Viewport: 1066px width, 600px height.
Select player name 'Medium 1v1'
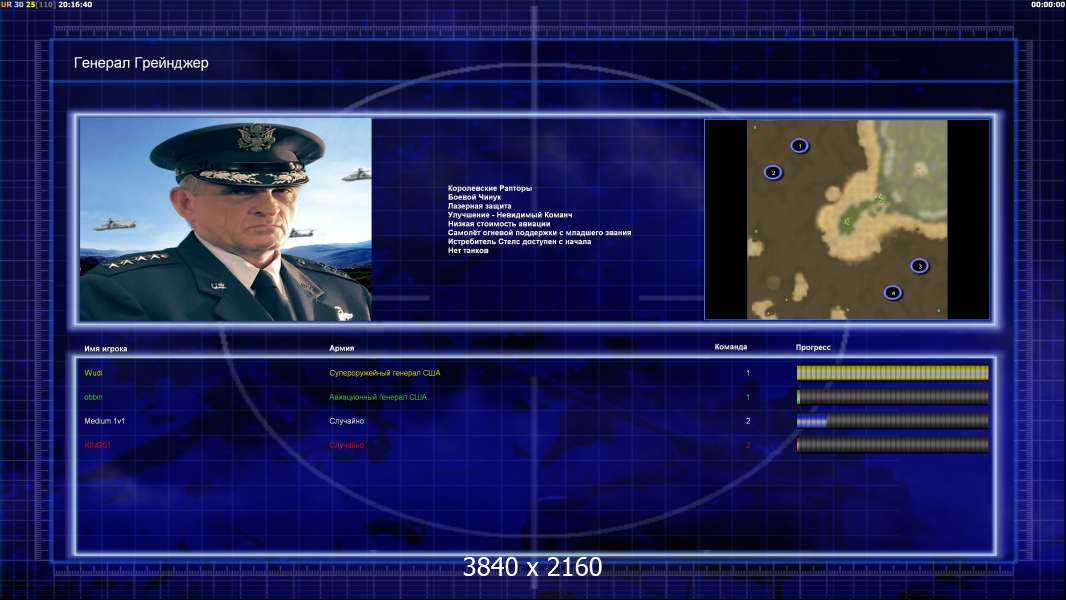104,421
